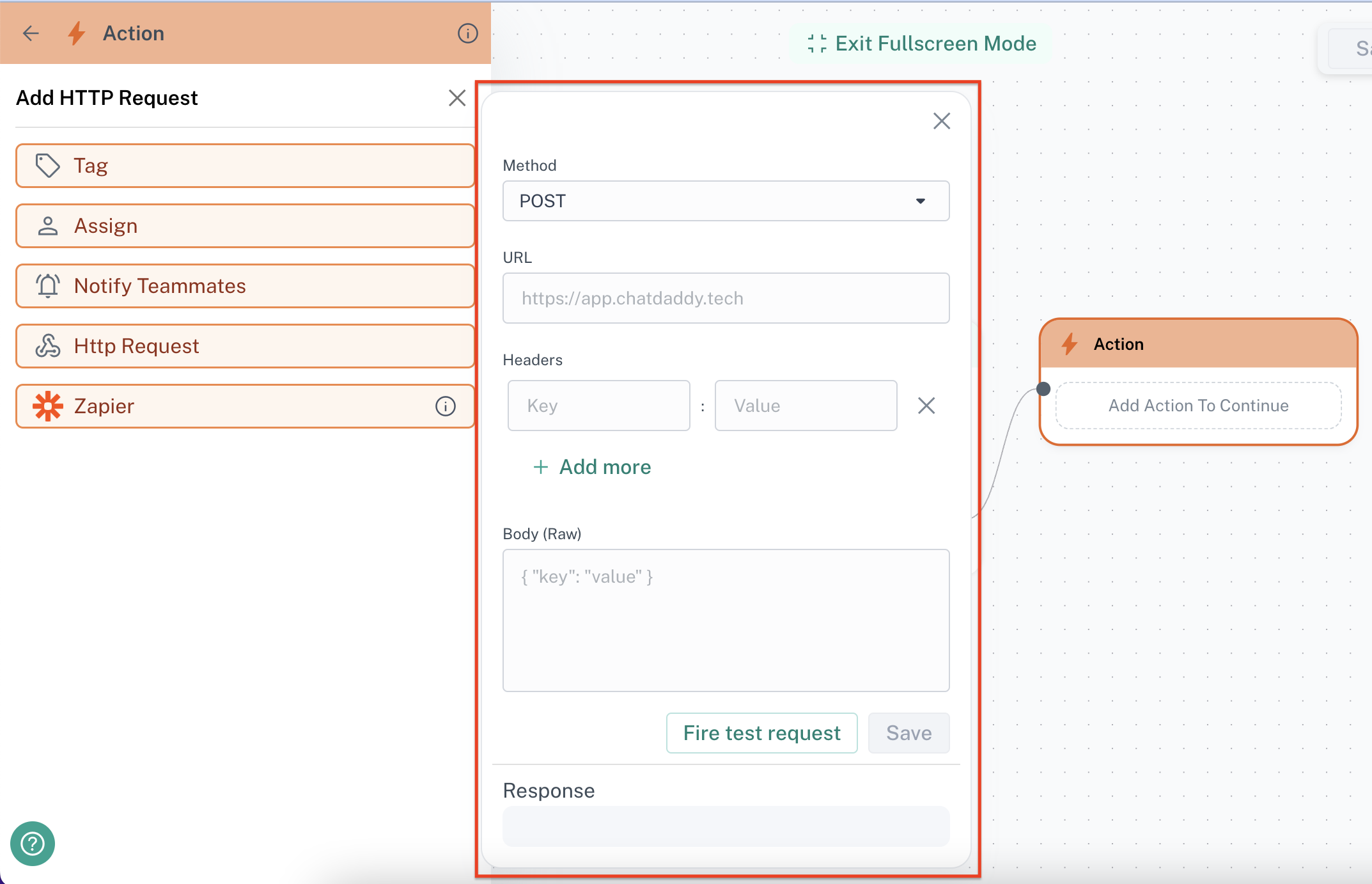
Task: Close the Add HTTP Request panel
Action: click(456, 98)
